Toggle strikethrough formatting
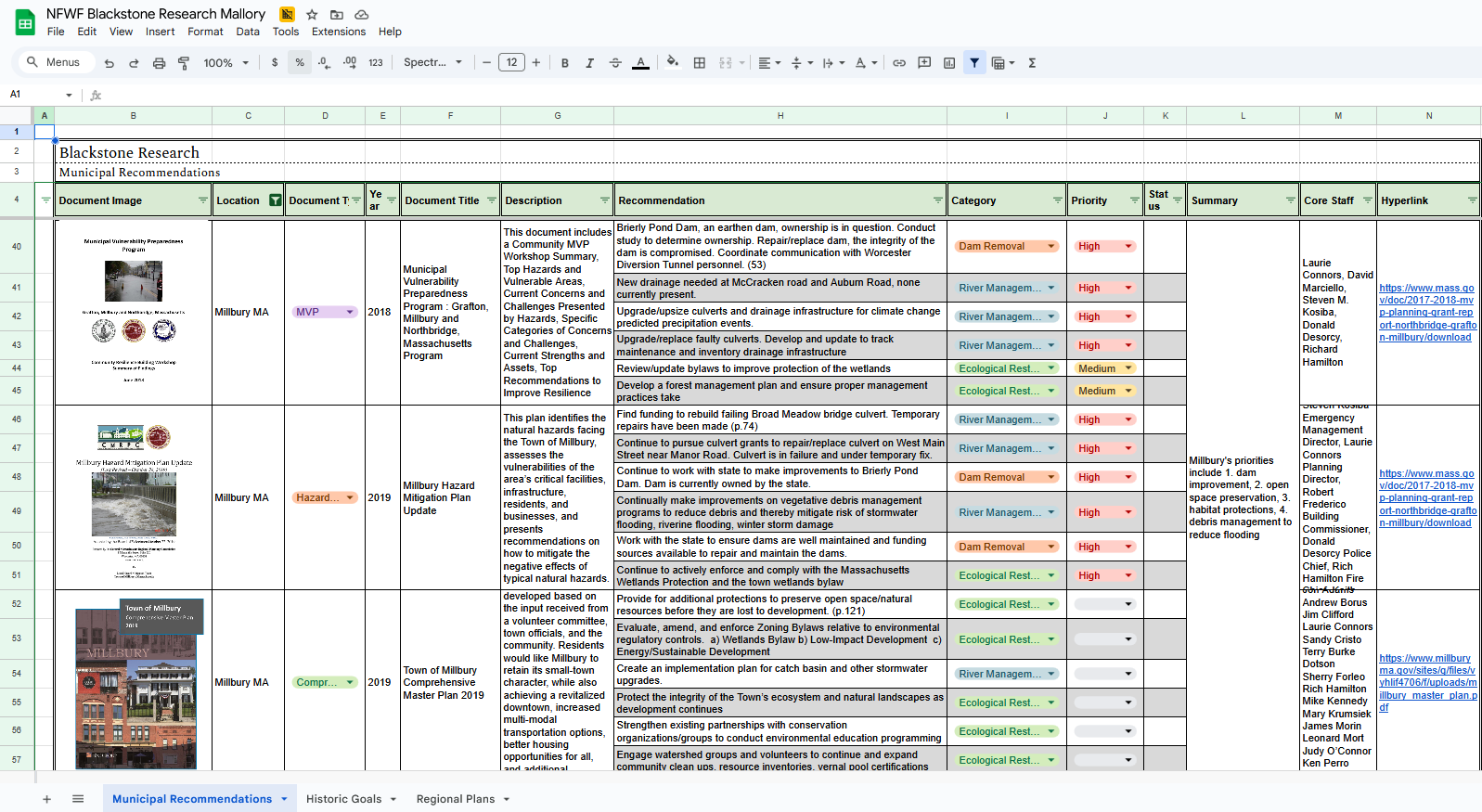This screenshot has width=1482, height=812. tap(615, 63)
